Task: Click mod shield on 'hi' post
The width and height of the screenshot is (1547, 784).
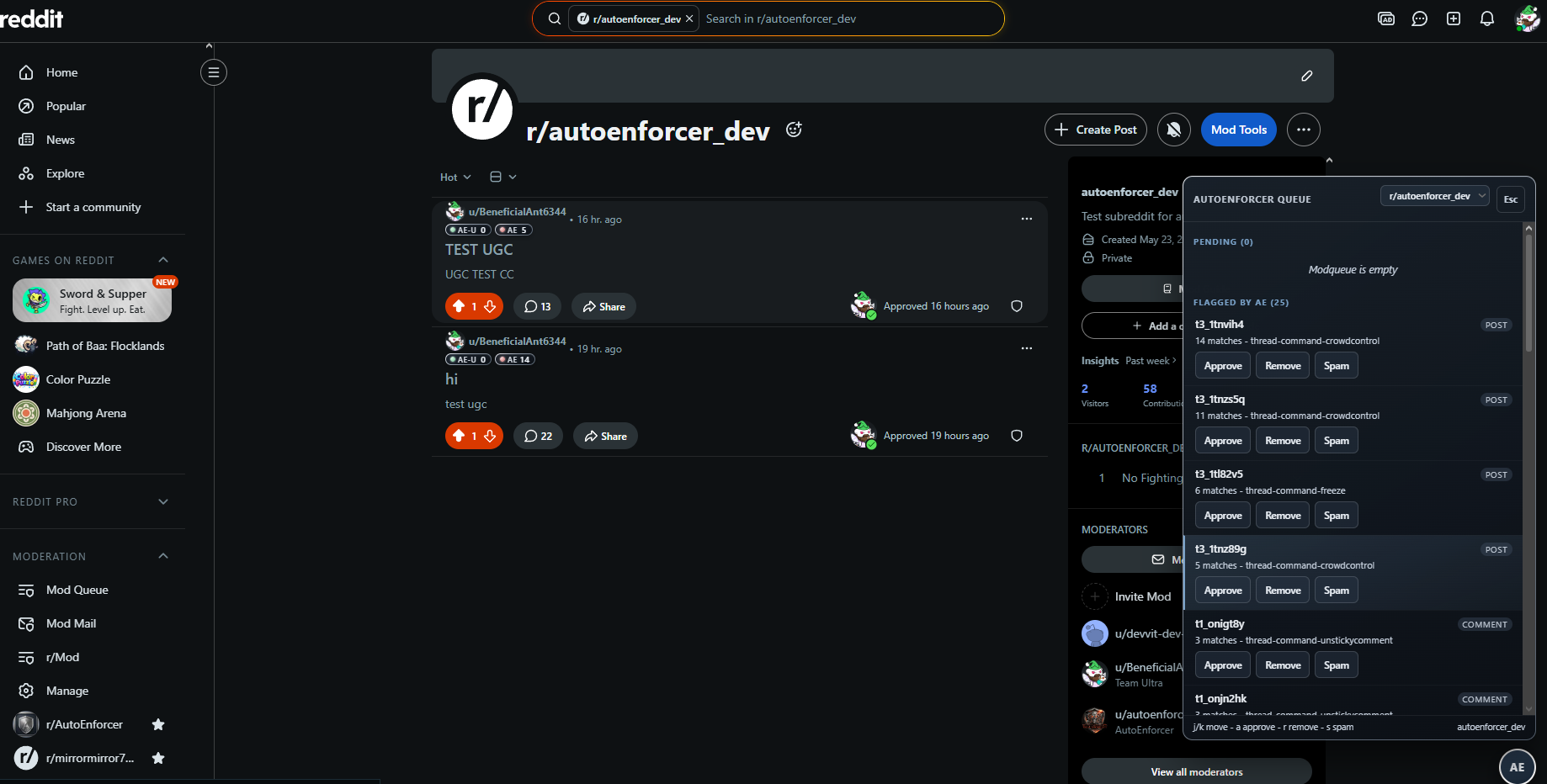Action: (x=1017, y=436)
